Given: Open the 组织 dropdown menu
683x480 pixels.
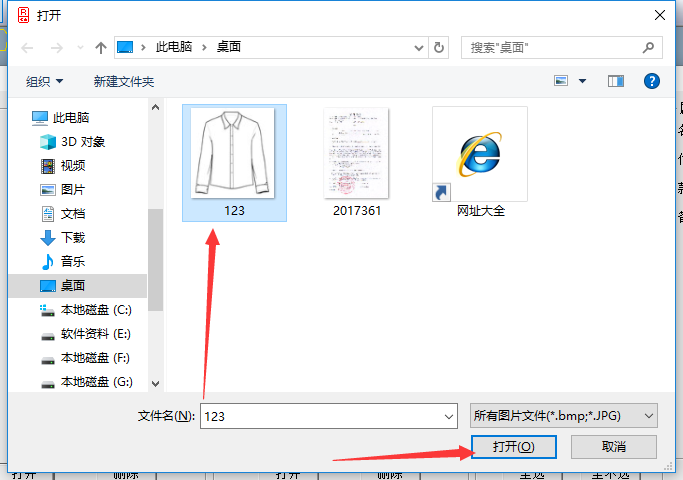Looking at the screenshot, I should [x=44, y=81].
